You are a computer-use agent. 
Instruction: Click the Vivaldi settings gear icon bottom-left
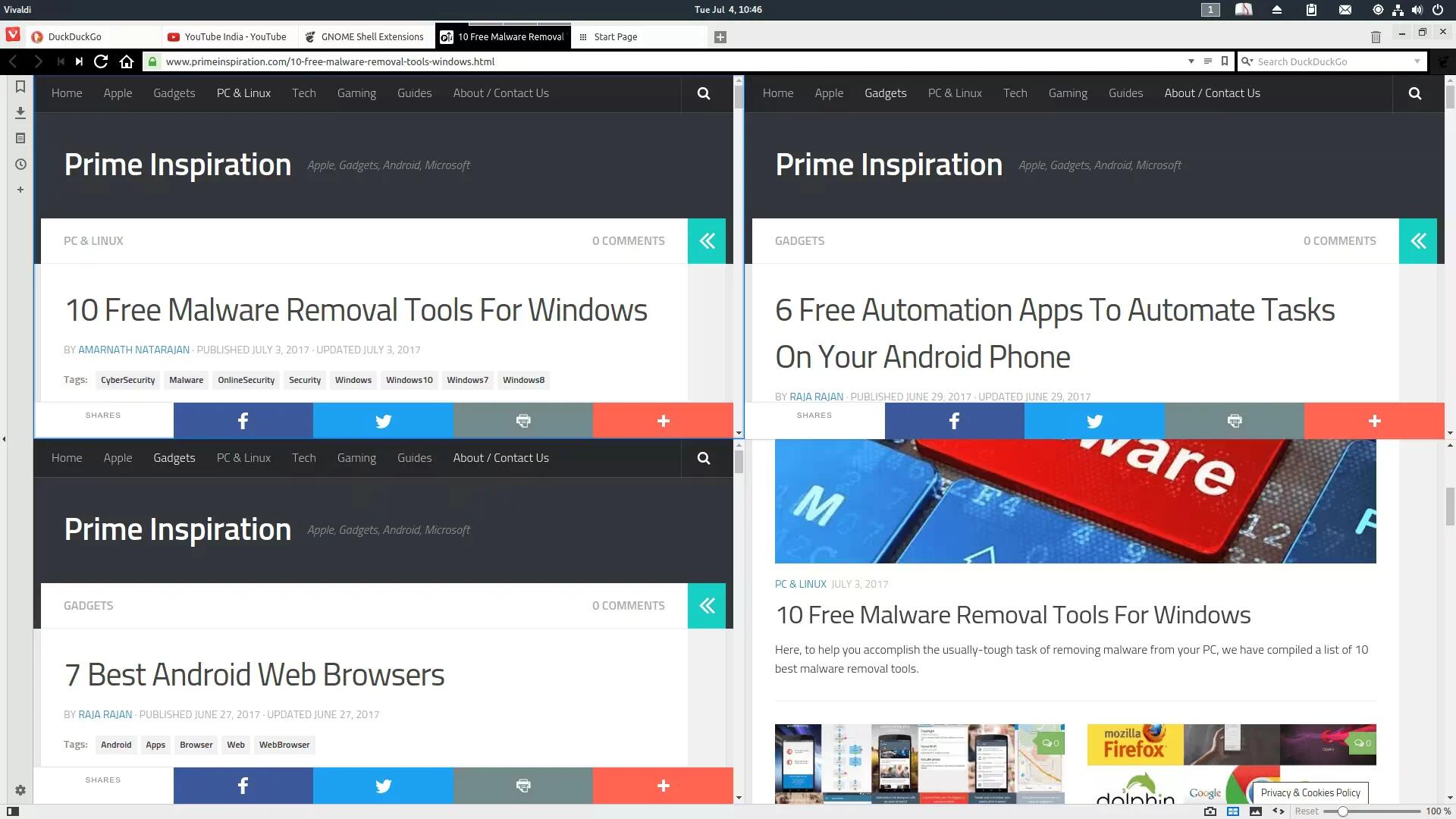pos(20,790)
